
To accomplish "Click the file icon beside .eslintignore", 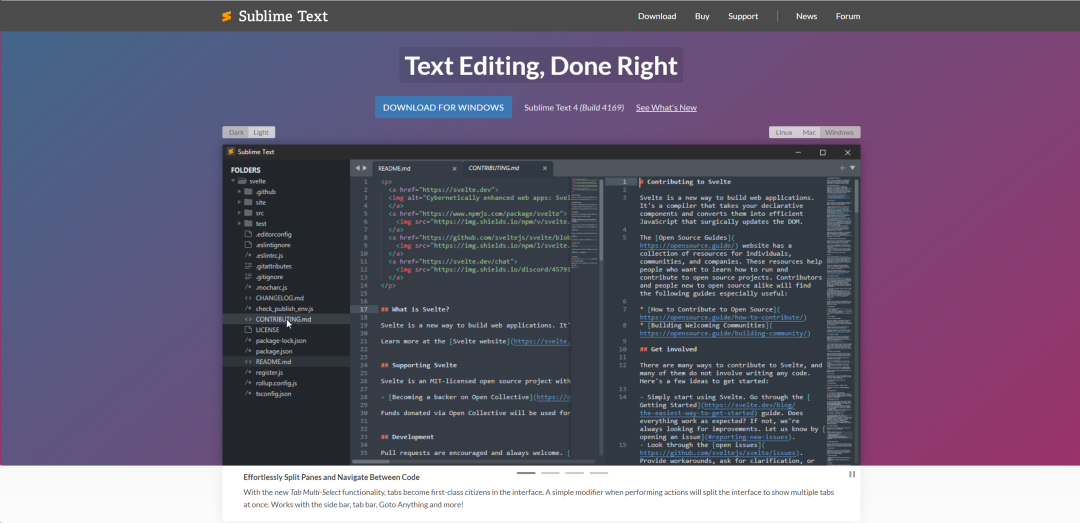I will click(x=248, y=245).
